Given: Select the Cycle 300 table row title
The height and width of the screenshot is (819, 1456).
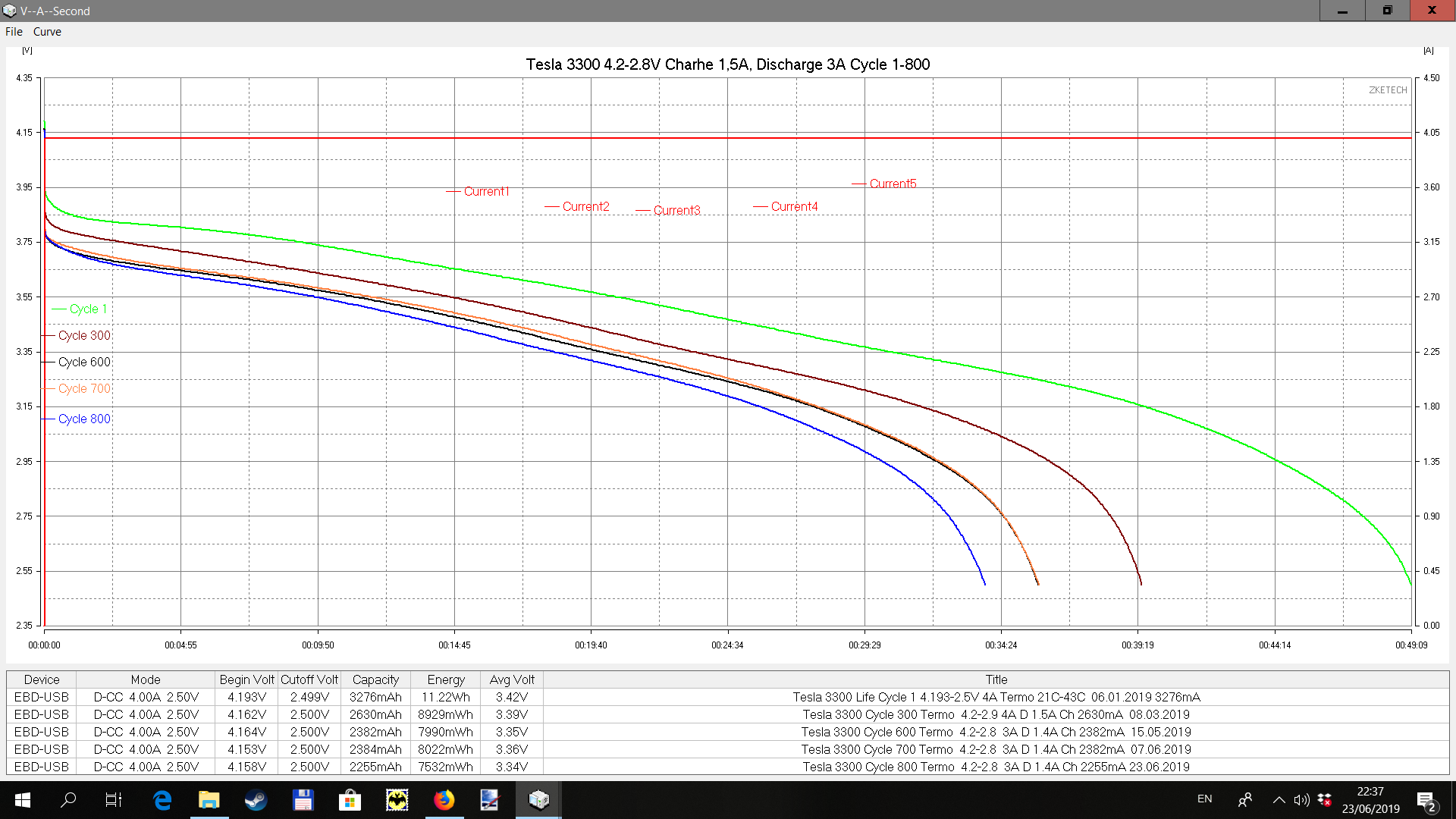Looking at the screenshot, I should click(996, 714).
